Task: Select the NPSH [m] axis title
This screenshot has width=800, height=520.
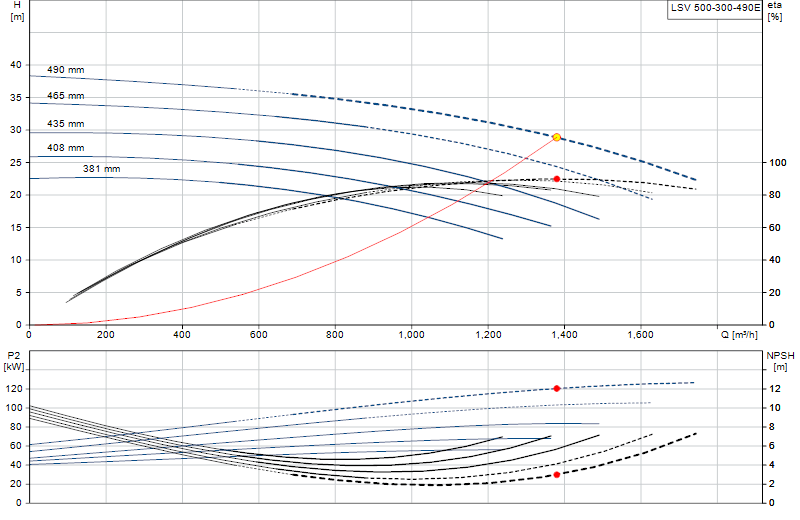Action: [780, 361]
